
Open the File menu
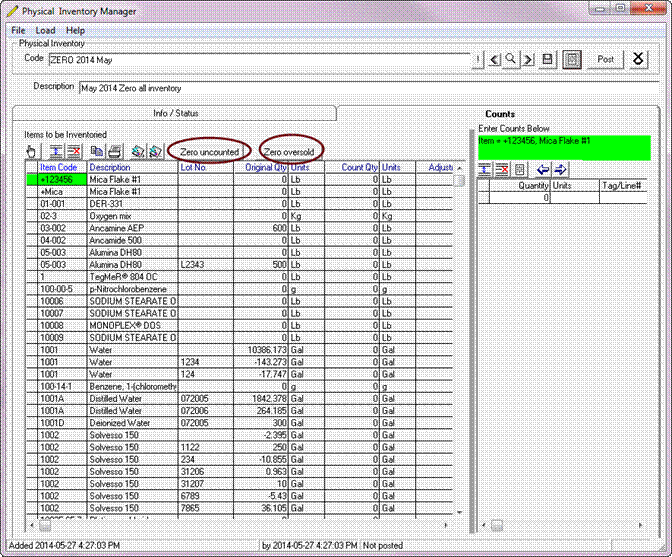pos(18,30)
